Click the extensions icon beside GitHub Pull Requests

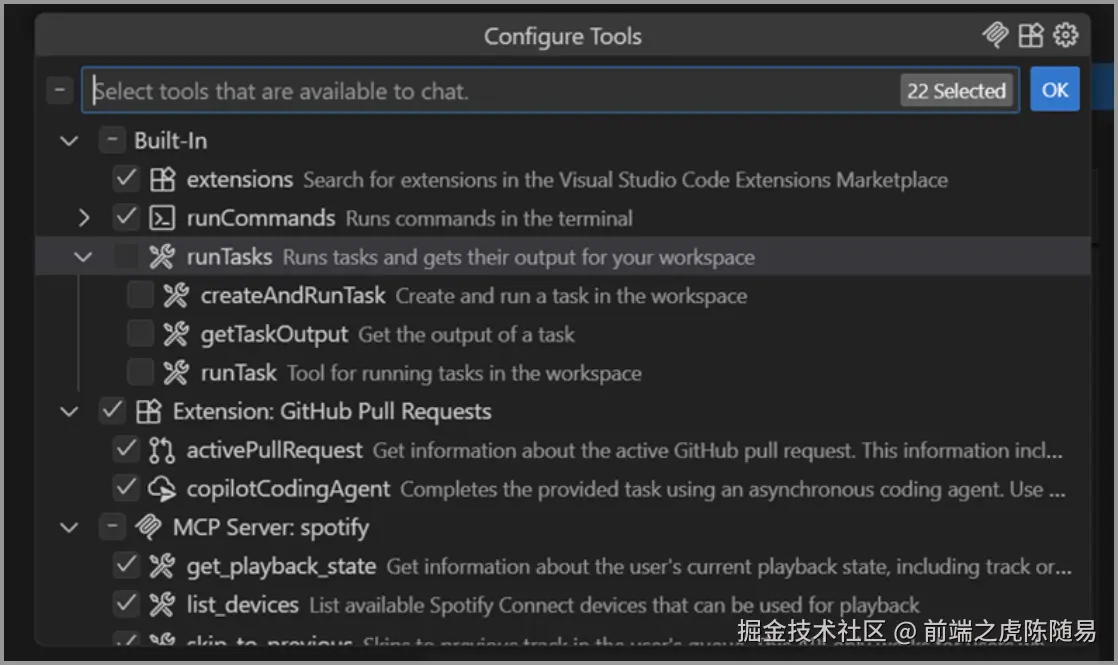pos(148,411)
